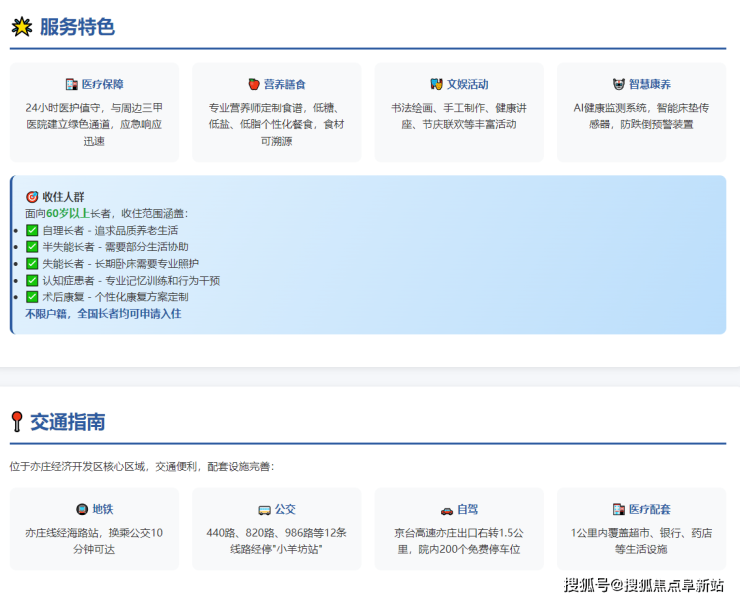Click the green checkbox next to 半失能长者
This screenshot has height=601, width=740.
click(32, 247)
